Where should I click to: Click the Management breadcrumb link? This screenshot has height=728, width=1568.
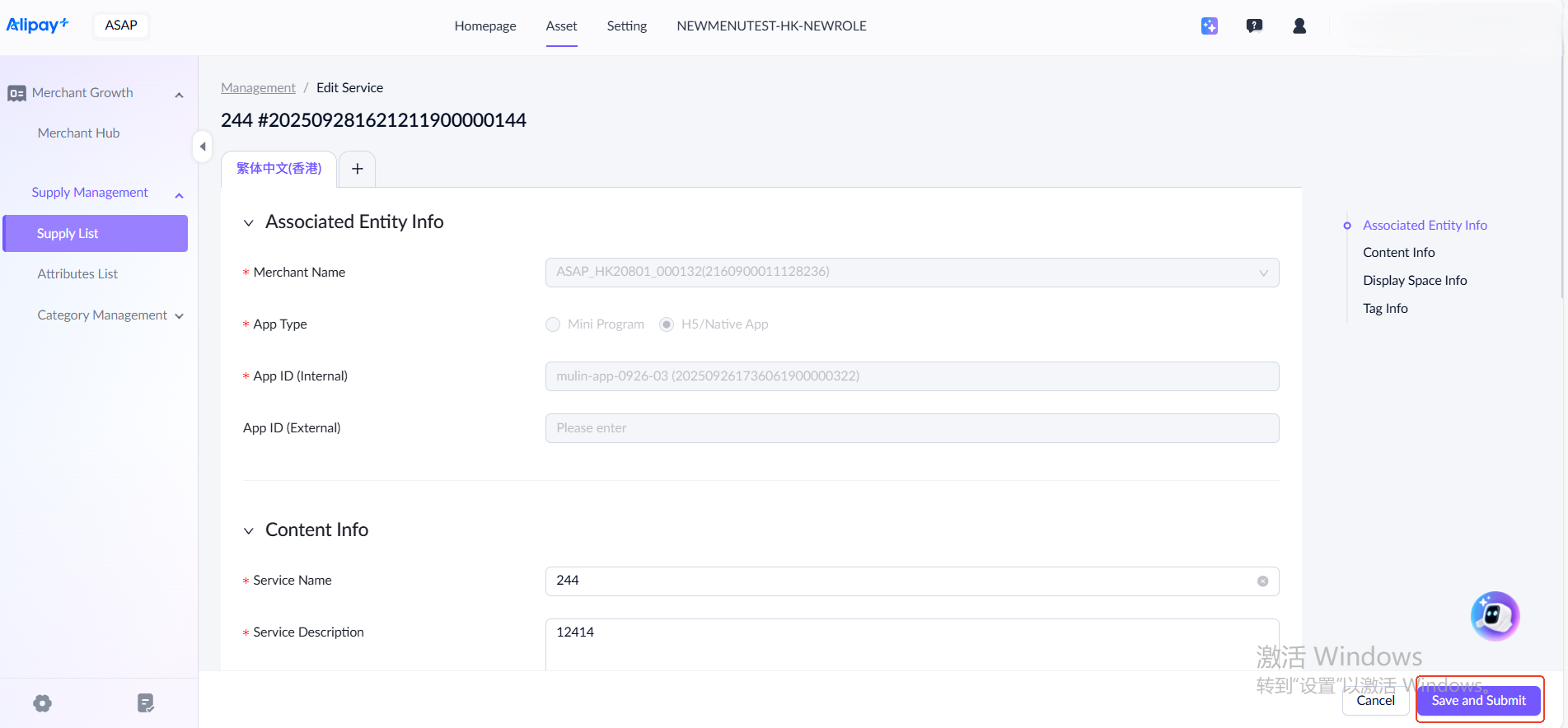click(x=258, y=88)
